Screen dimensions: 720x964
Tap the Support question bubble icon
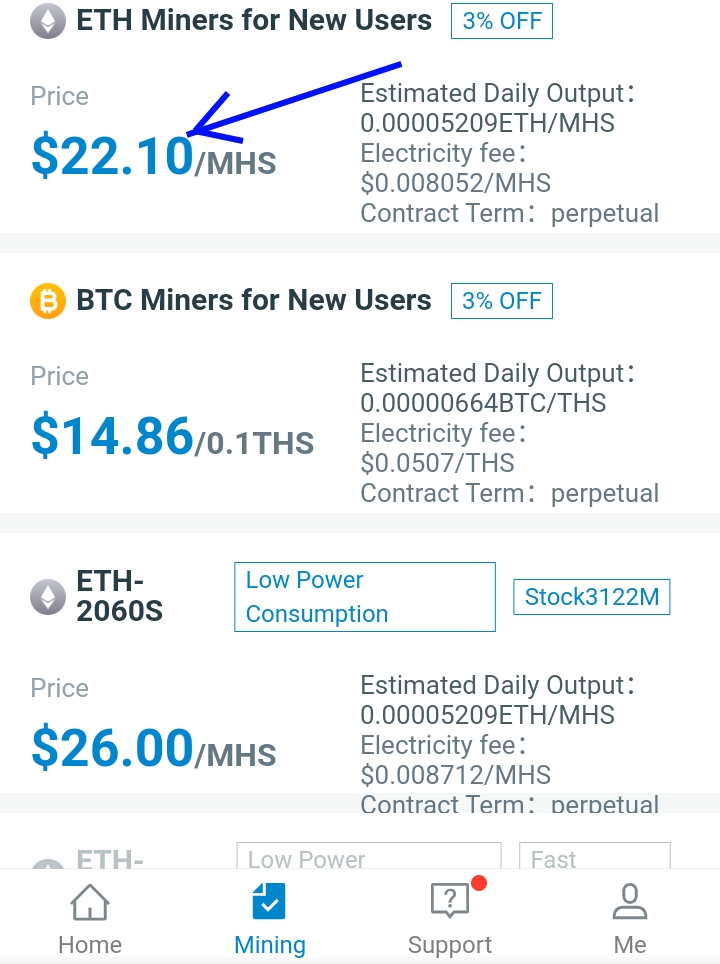[x=449, y=902]
